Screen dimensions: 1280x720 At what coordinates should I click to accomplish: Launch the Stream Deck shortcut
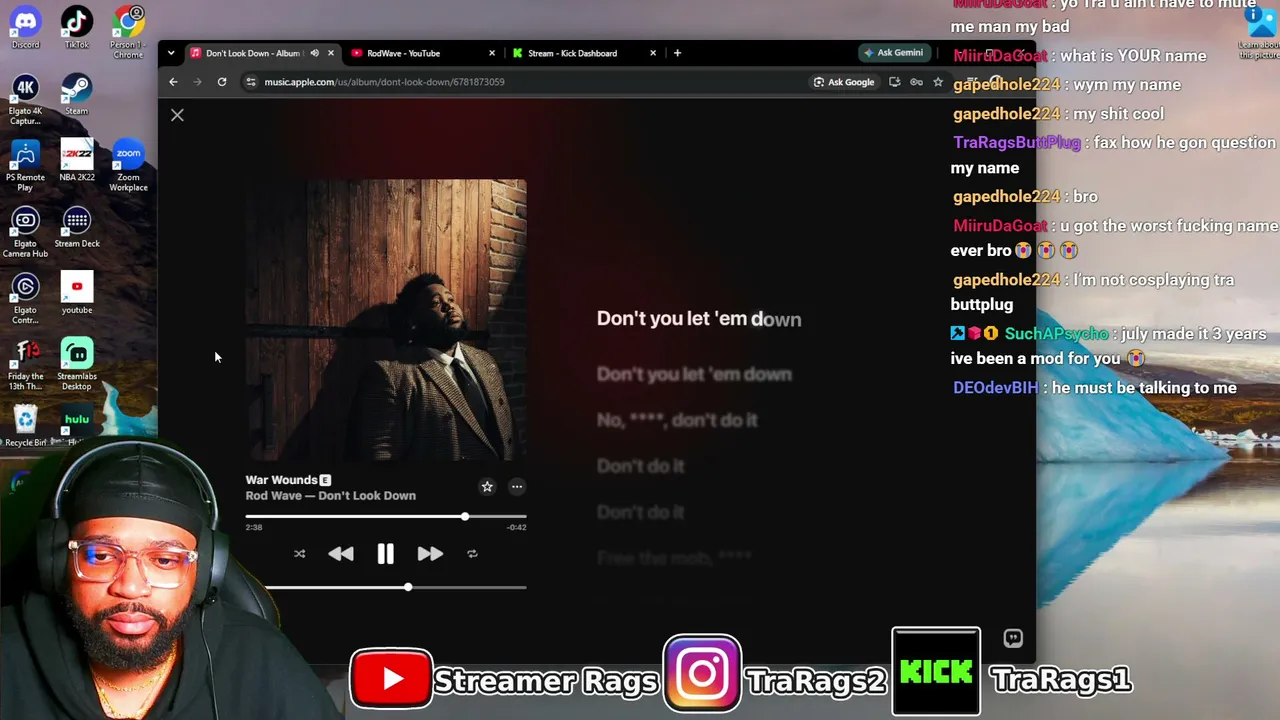click(x=77, y=227)
